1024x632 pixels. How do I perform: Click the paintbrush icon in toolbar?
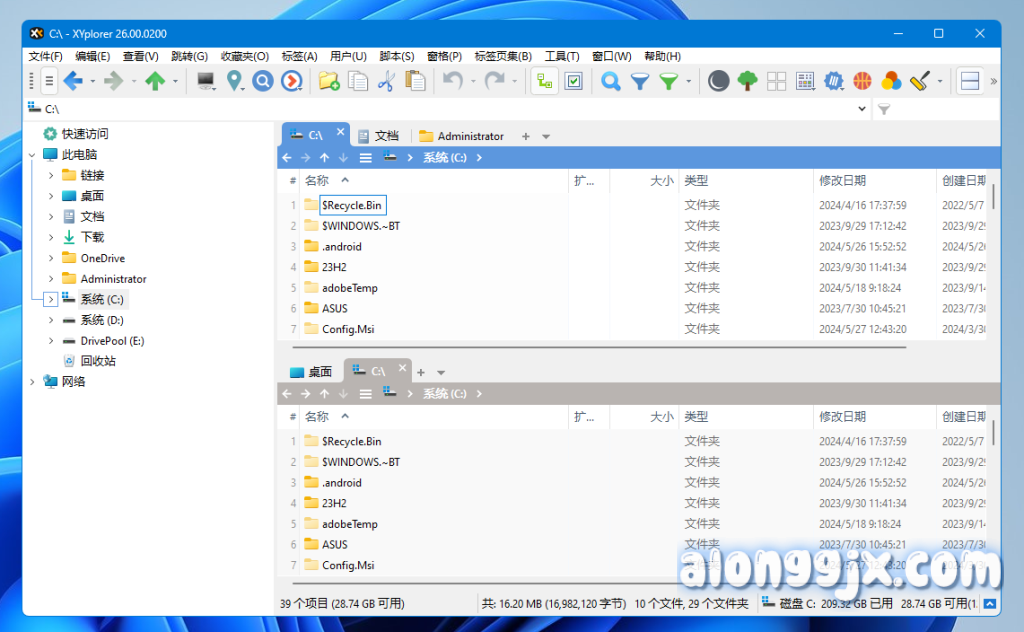tap(920, 81)
